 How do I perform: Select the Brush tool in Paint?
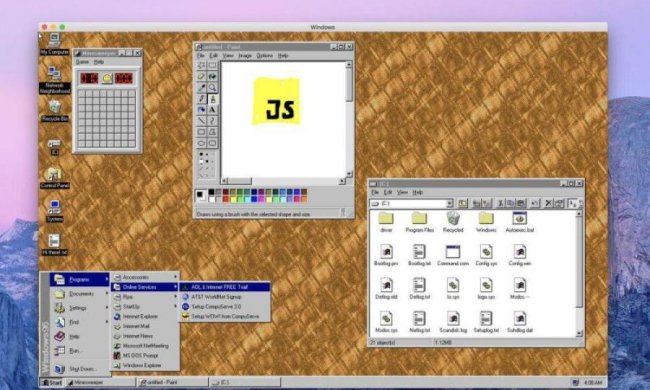[212, 99]
